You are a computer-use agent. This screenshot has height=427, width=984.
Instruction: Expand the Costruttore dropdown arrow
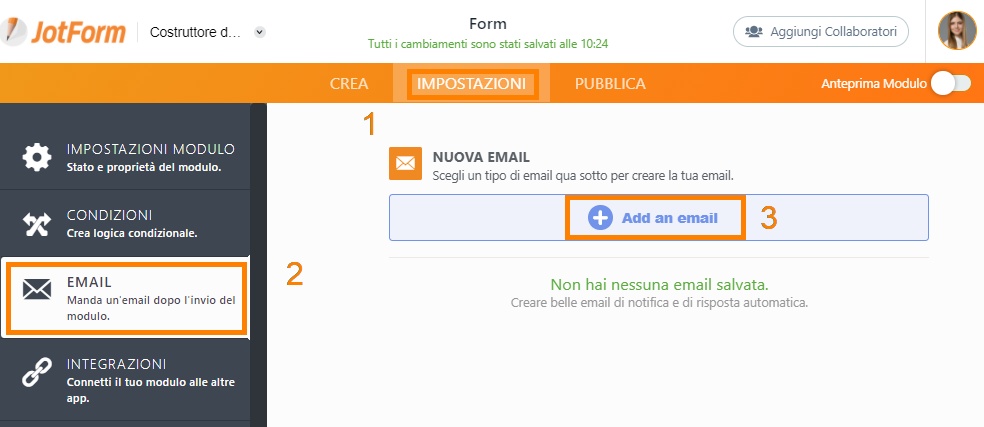click(260, 32)
